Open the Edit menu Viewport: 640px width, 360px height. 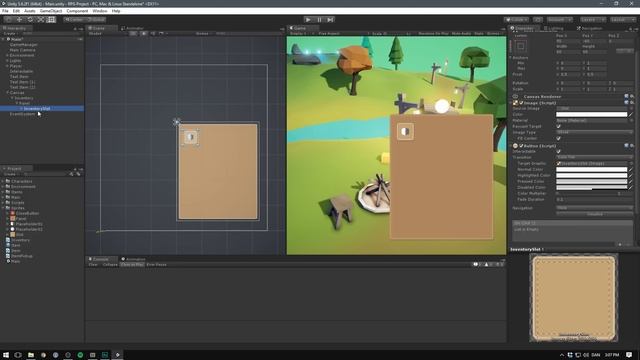[16, 11]
